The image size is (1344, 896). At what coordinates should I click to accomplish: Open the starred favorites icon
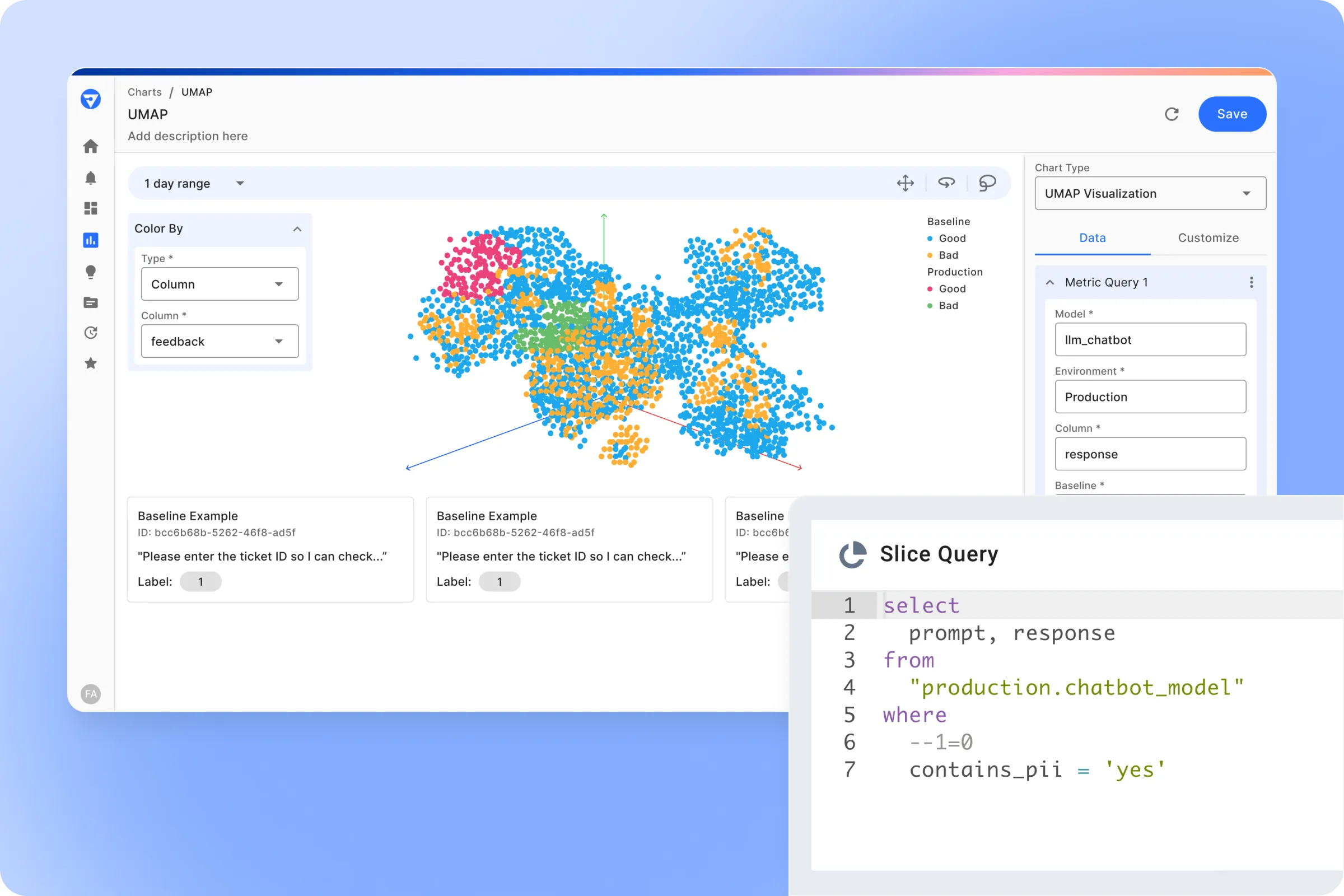tap(90, 363)
